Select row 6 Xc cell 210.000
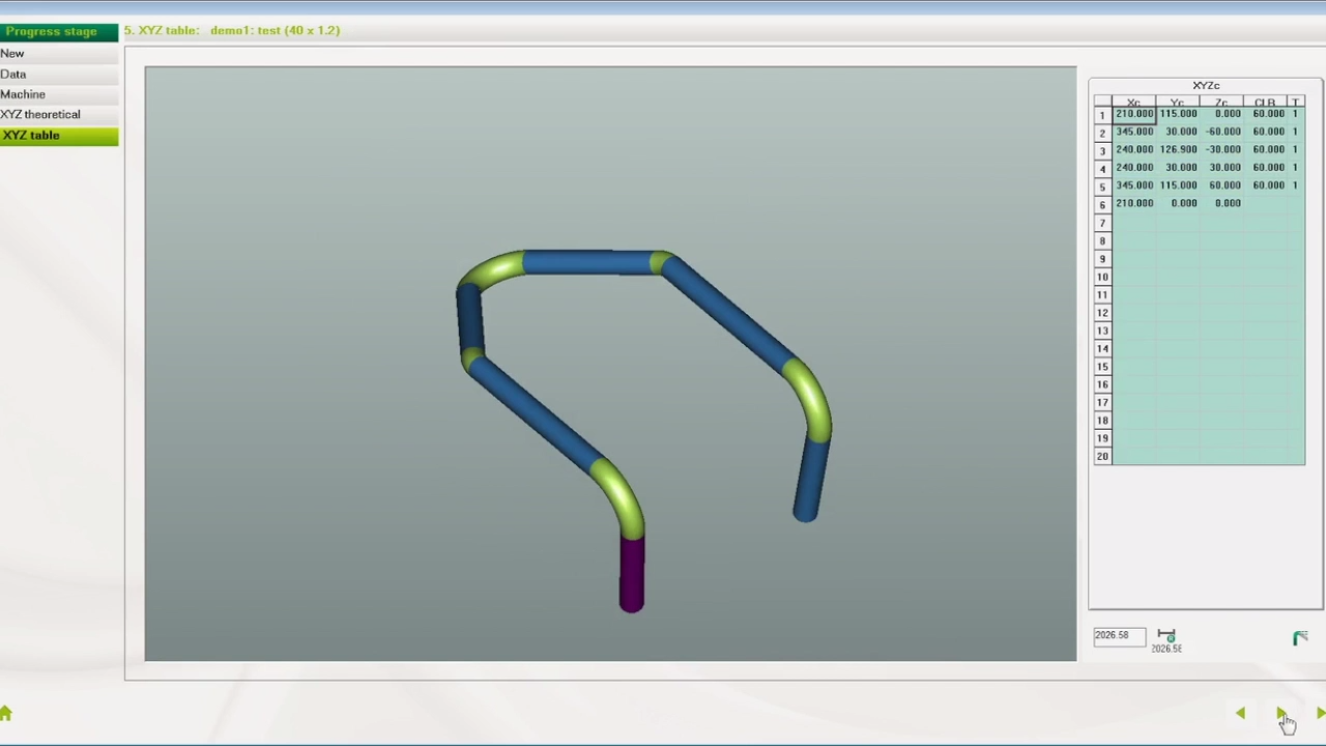The width and height of the screenshot is (1326, 746). click(x=1134, y=204)
